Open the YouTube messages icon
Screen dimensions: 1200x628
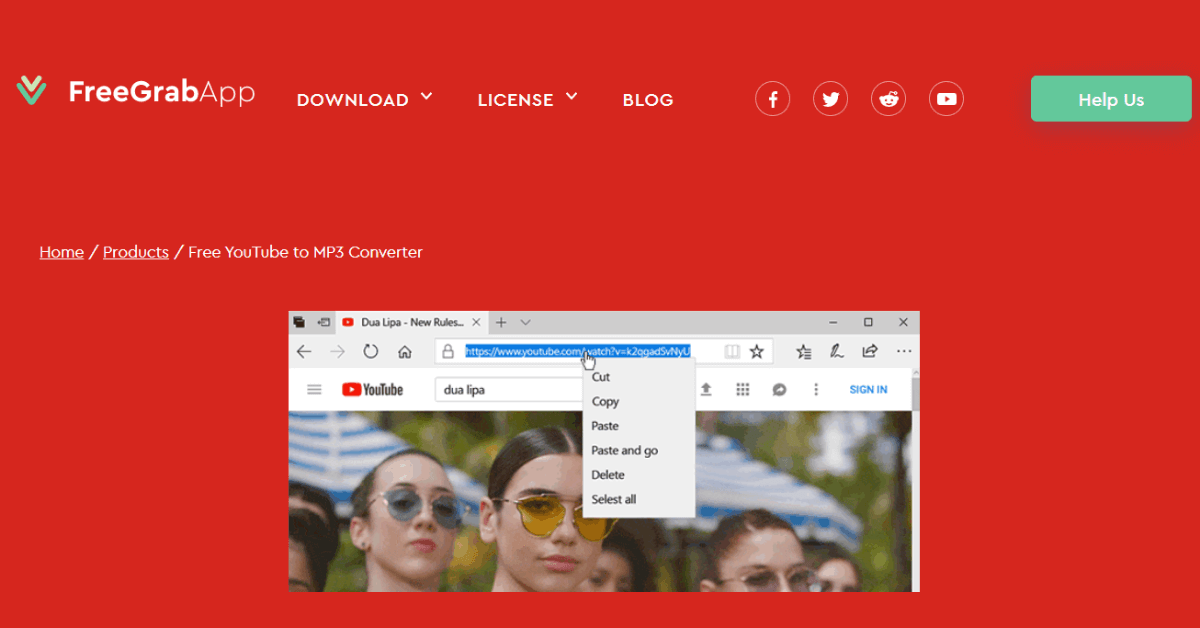779,389
